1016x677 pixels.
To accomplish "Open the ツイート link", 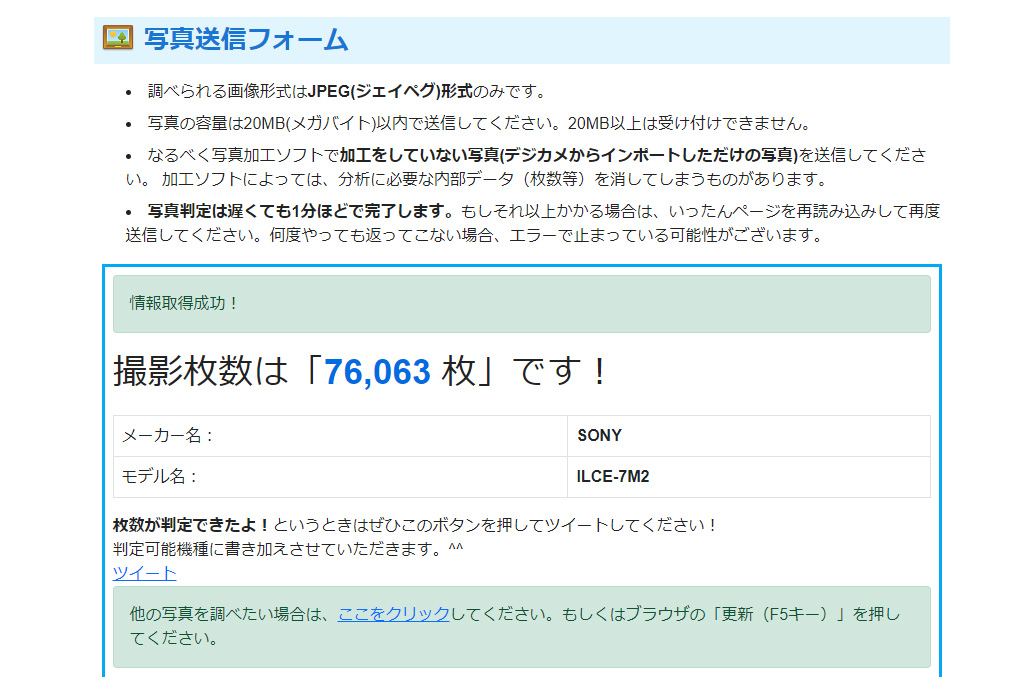I will tap(144, 573).
